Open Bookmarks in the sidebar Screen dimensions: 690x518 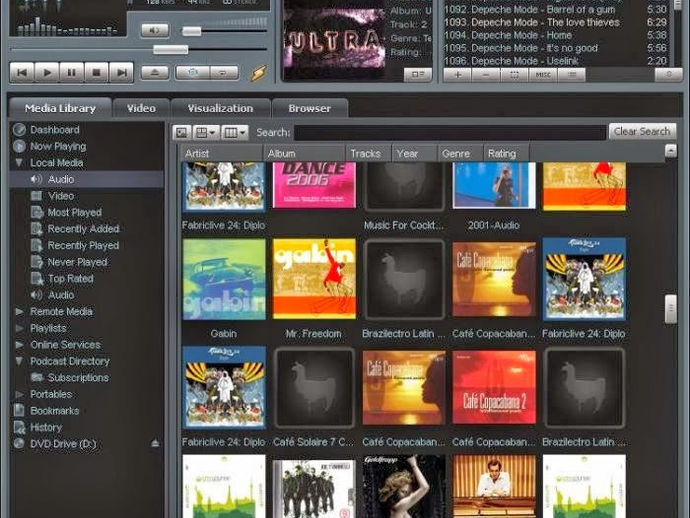click(x=55, y=411)
